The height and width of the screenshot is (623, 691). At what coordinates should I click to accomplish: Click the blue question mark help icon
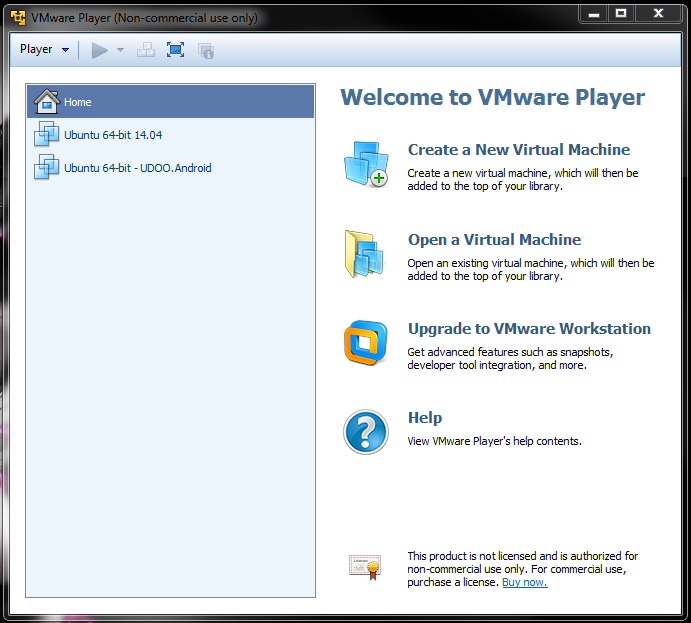pyautogui.click(x=366, y=432)
